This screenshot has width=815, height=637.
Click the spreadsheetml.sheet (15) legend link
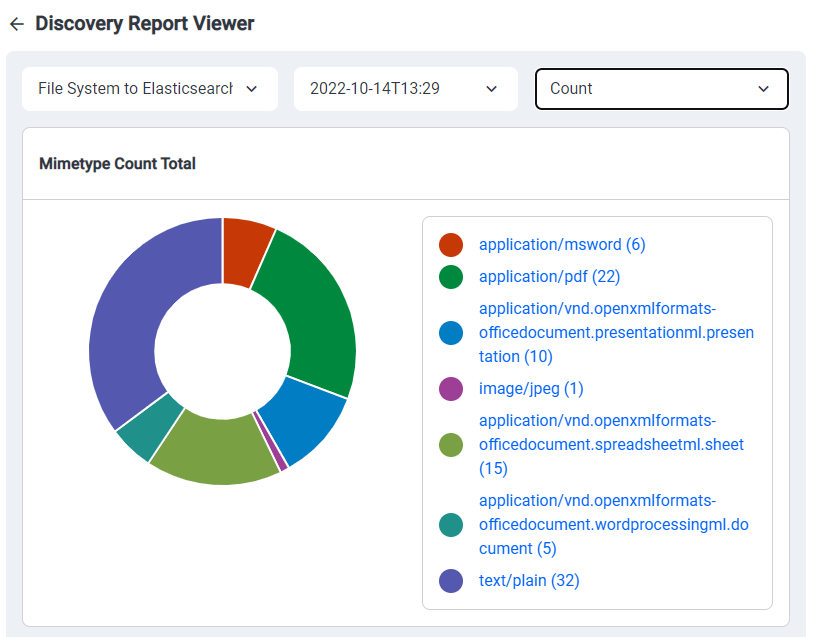point(610,445)
